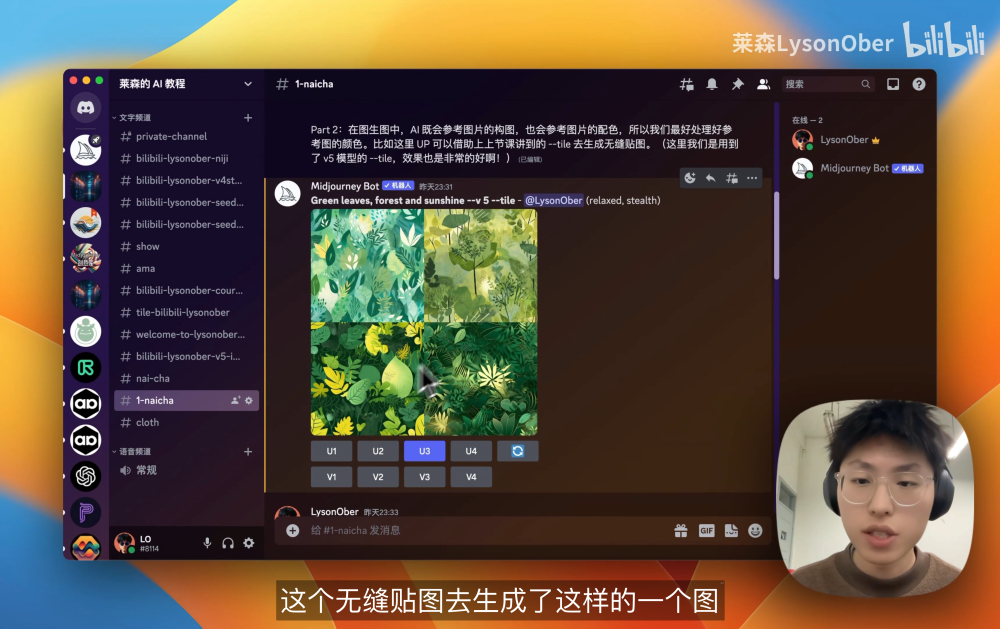Toggle member list icon in header
This screenshot has width=1000, height=629.
(763, 84)
